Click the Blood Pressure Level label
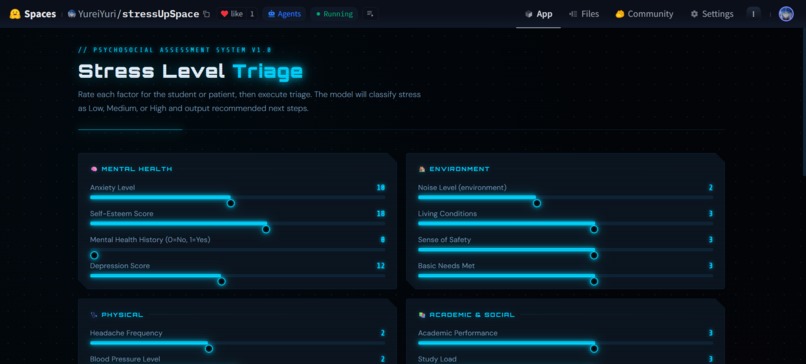This screenshot has width=806, height=364. (125, 359)
